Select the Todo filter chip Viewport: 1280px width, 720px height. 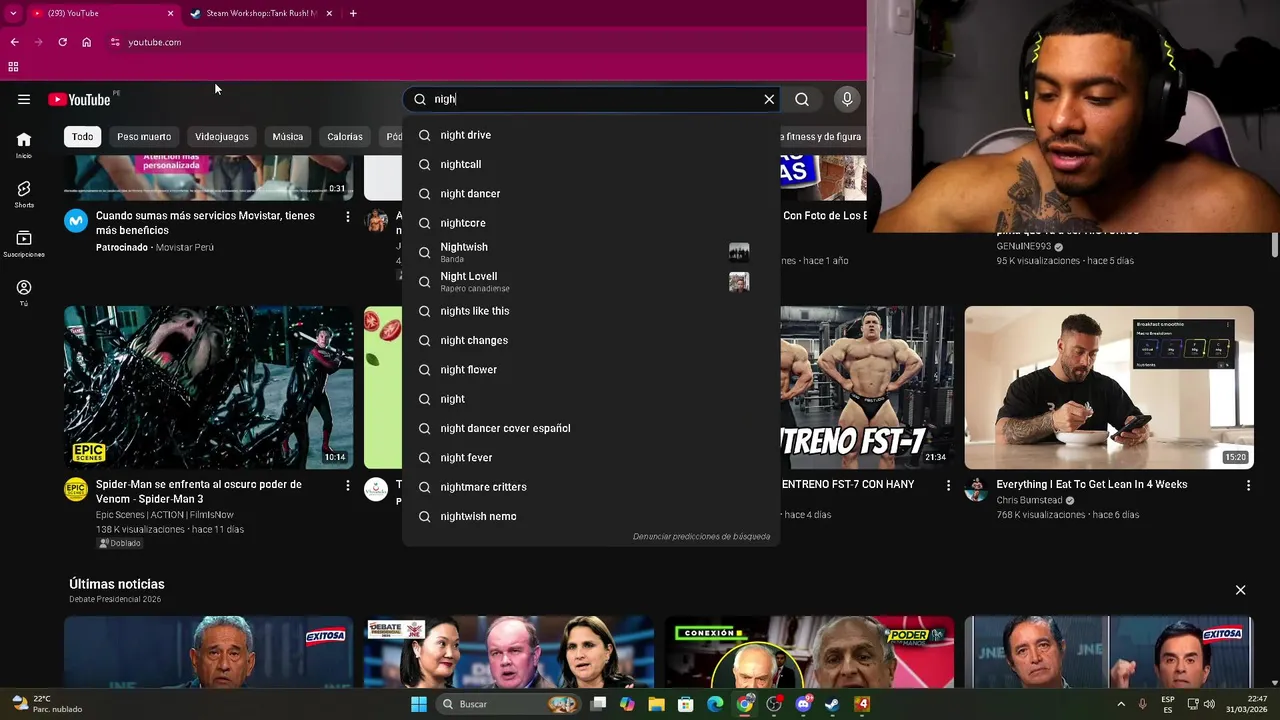pyautogui.click(x=82, y=136)
